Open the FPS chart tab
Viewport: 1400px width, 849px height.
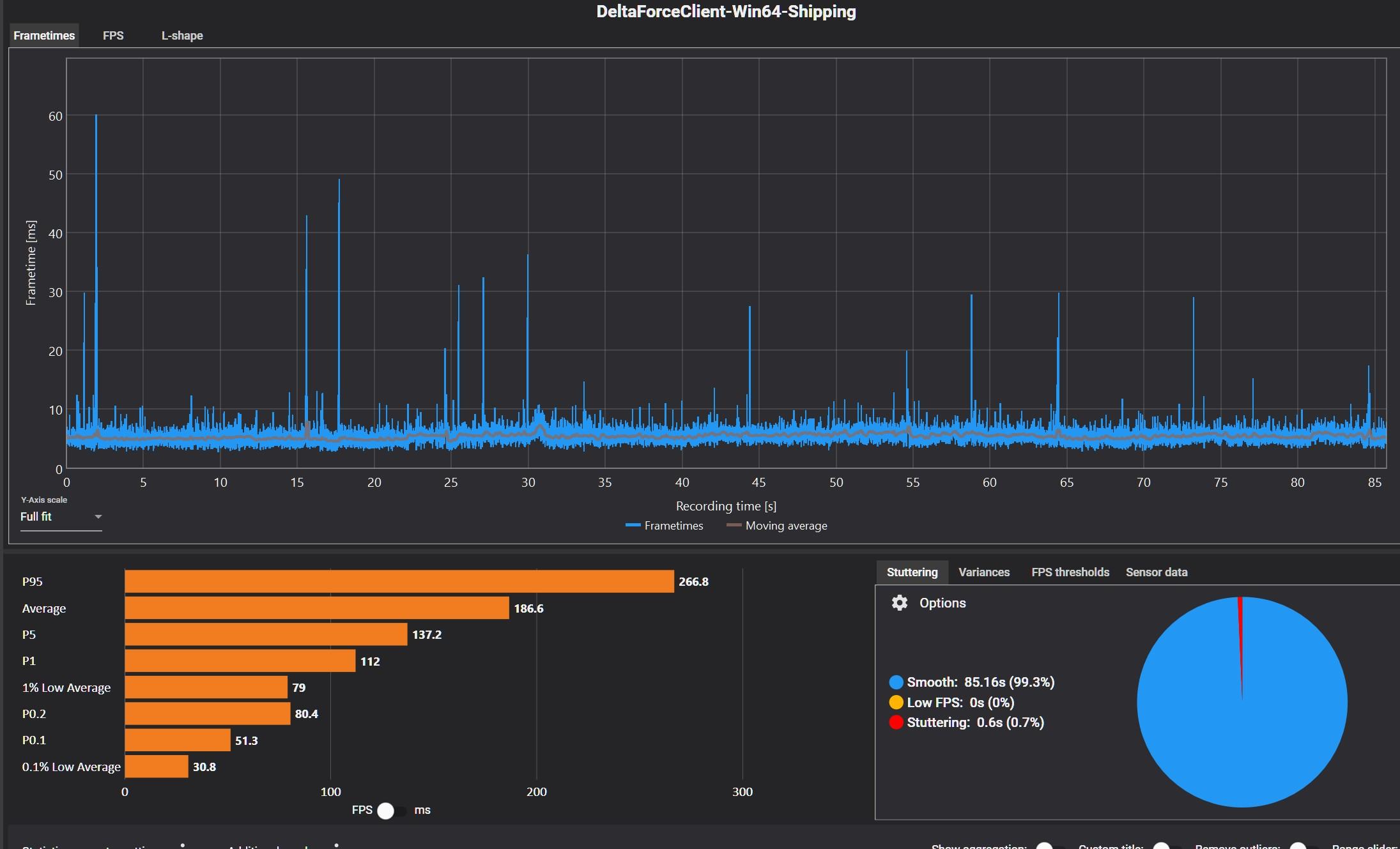113,35
